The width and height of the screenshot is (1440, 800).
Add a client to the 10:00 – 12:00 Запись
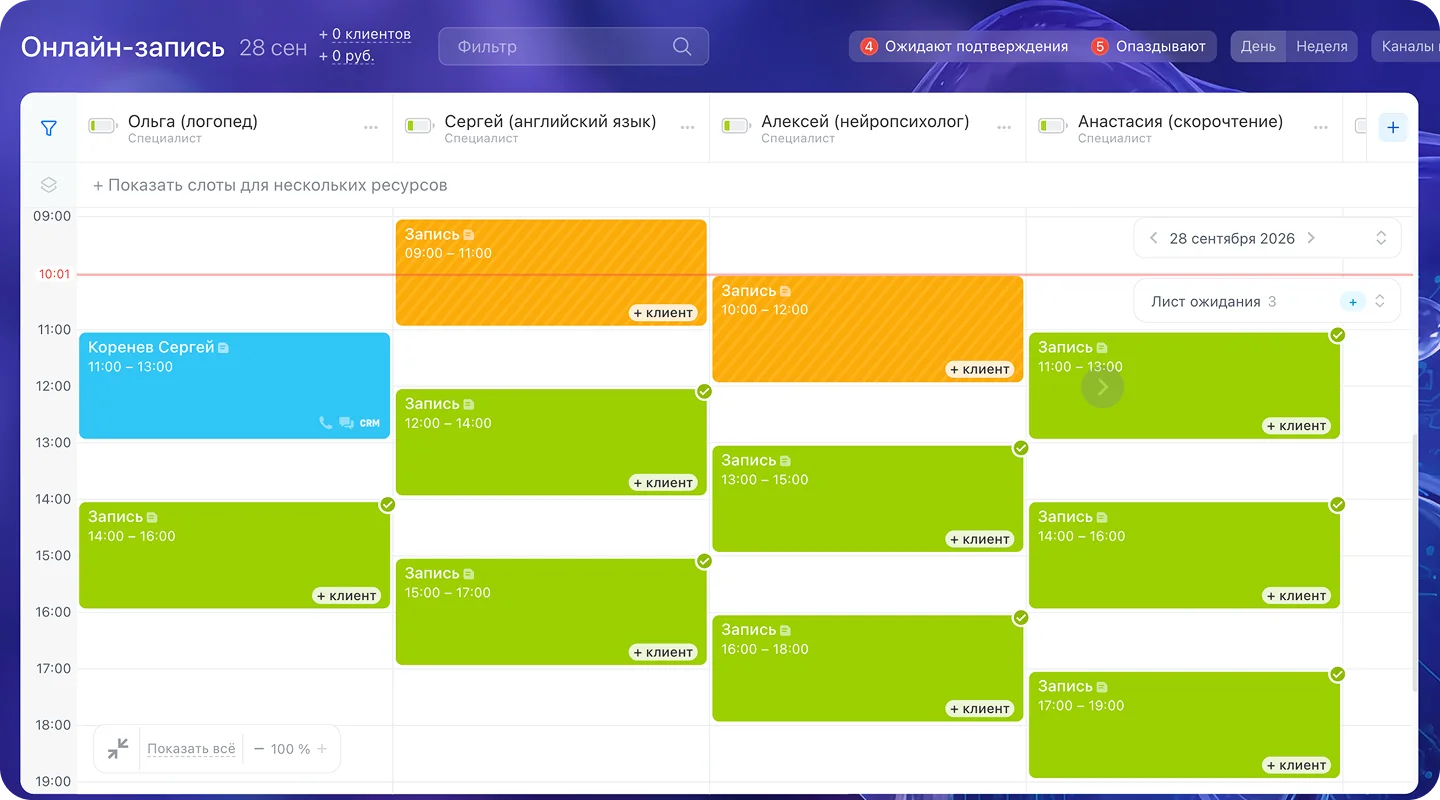tap(980, 369)
